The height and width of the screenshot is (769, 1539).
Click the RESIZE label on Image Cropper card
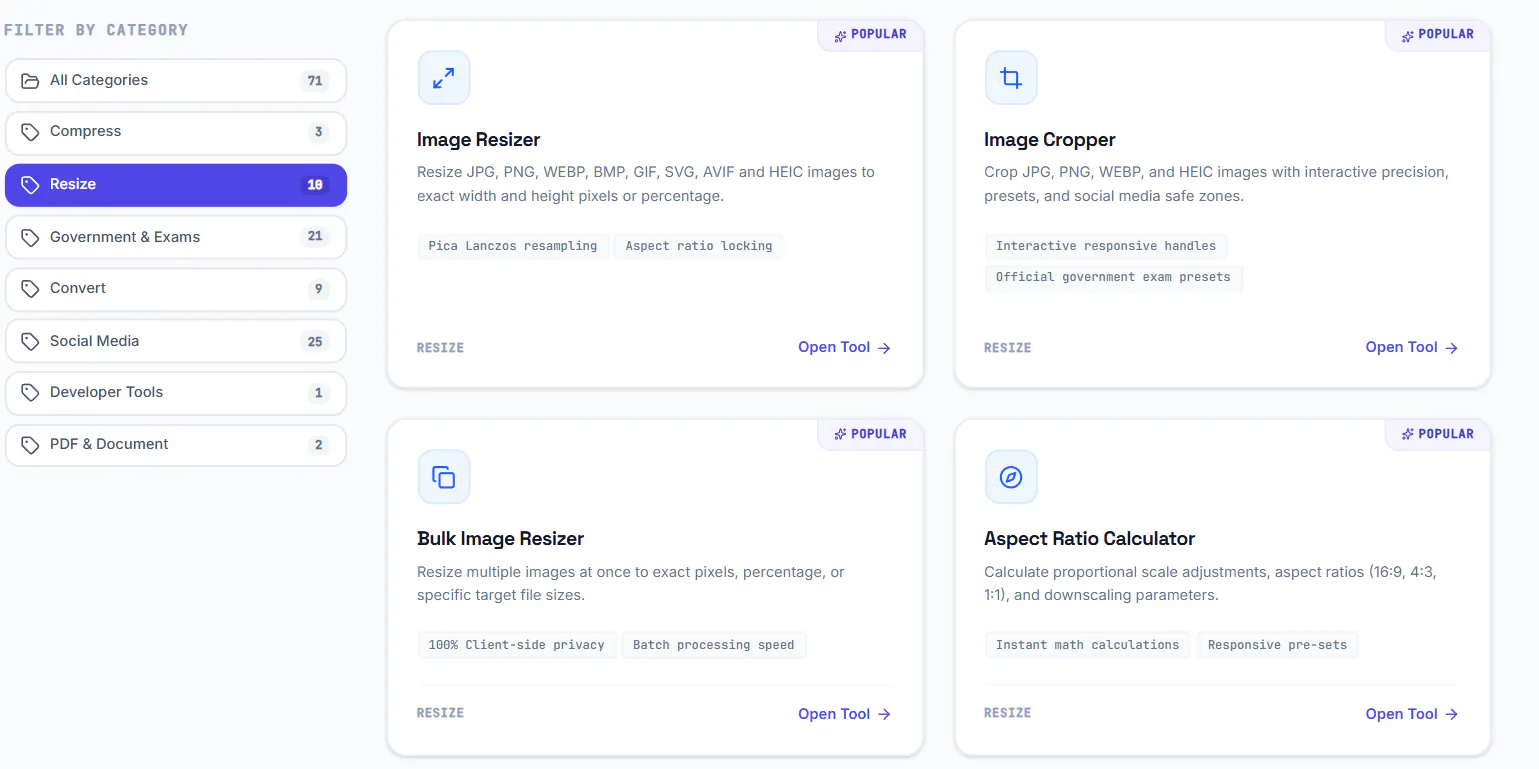[1008, 348]
